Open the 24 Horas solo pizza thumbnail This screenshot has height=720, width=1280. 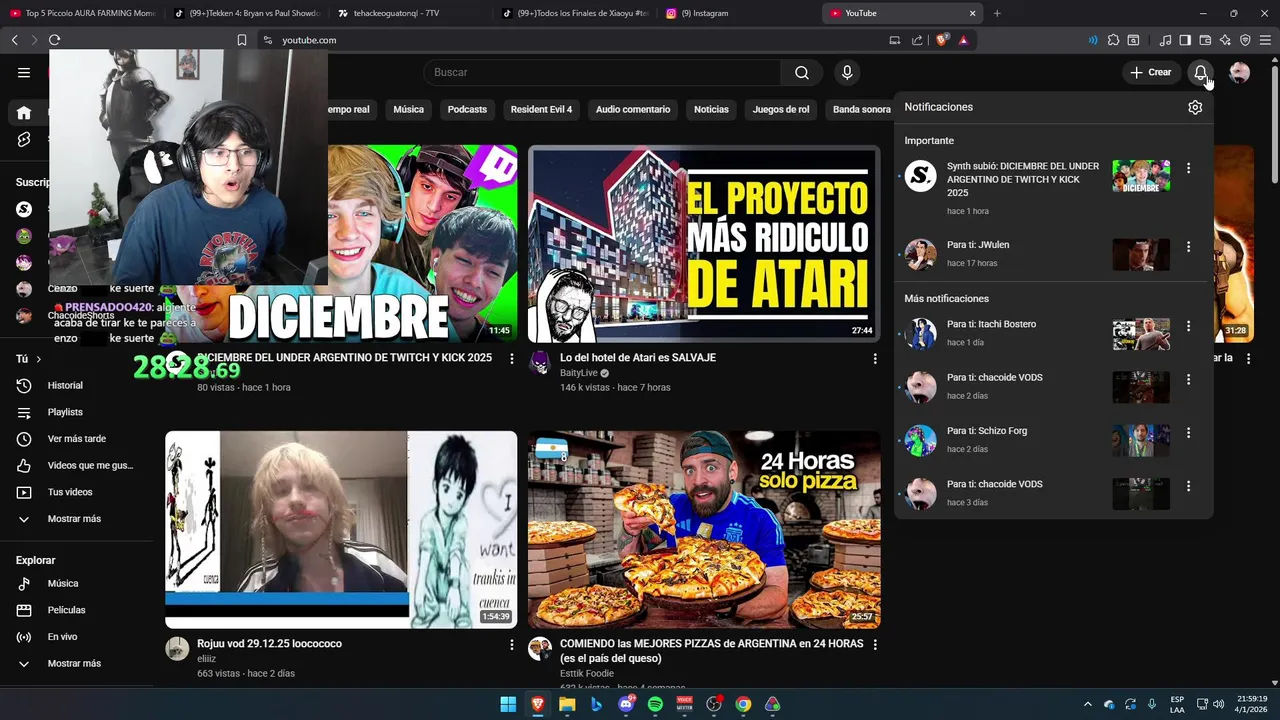(704, 530)
